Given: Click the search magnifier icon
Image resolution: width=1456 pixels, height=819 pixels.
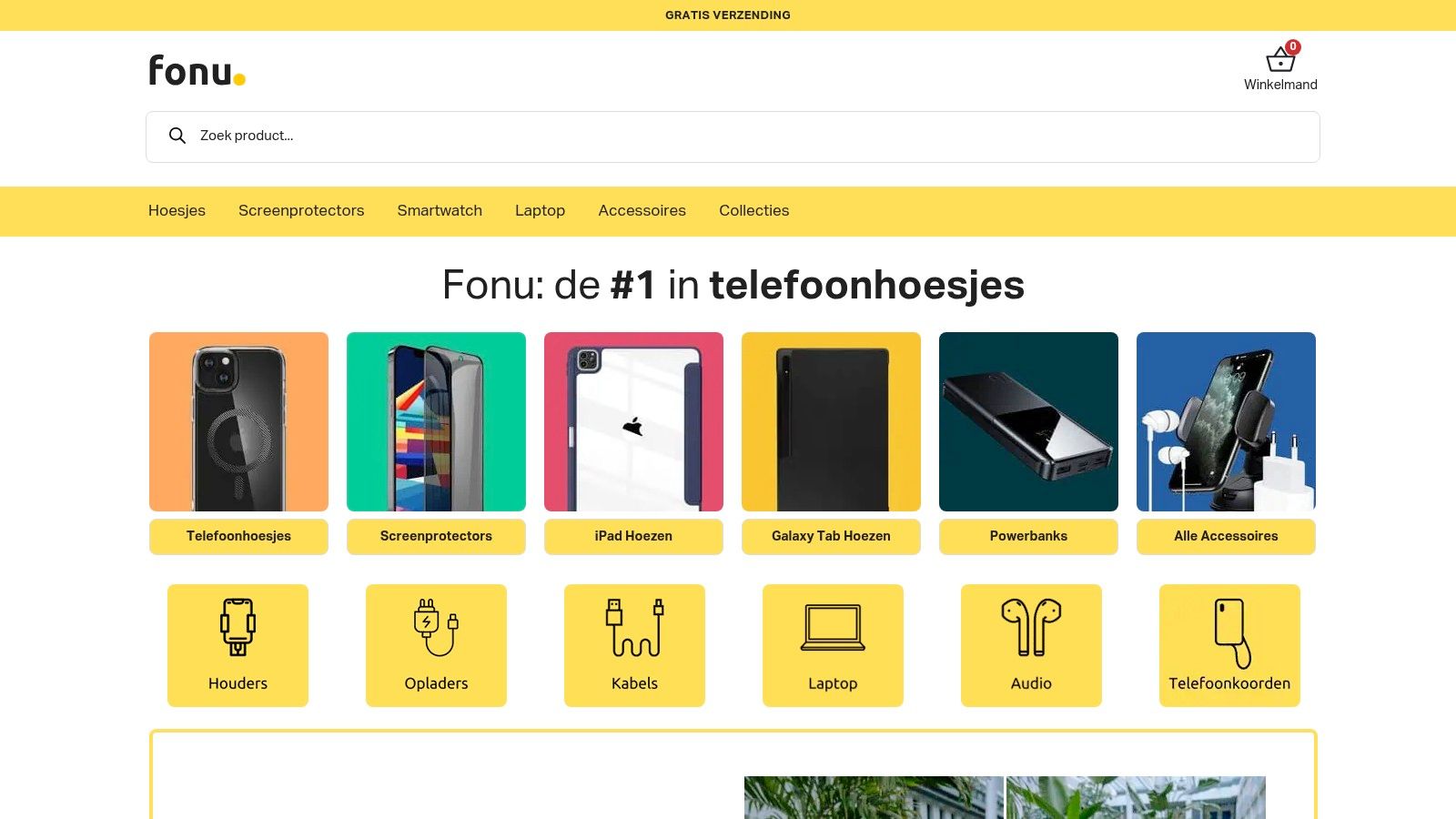Looking at the screenshot, I should pyautogui.click(x=177, y=136).
